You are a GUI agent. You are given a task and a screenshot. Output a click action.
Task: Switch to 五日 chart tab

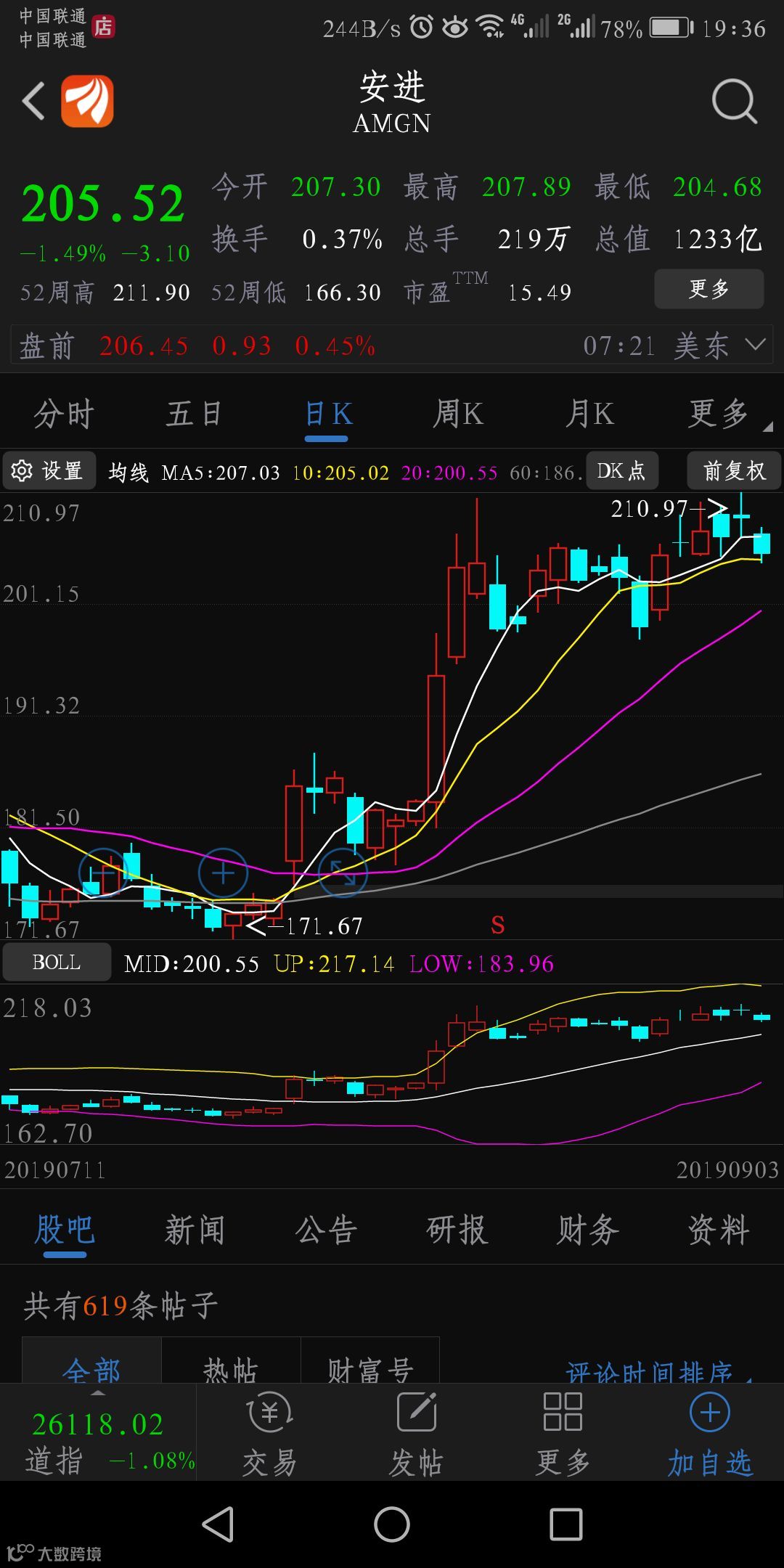tap(194, 415)
